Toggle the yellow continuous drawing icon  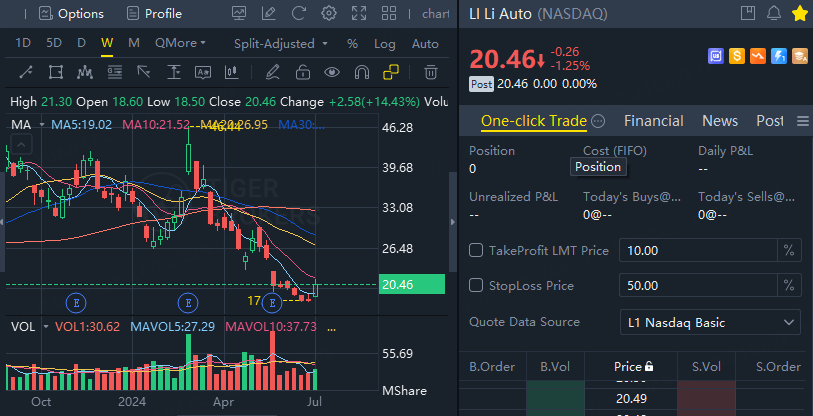(391, 73)
